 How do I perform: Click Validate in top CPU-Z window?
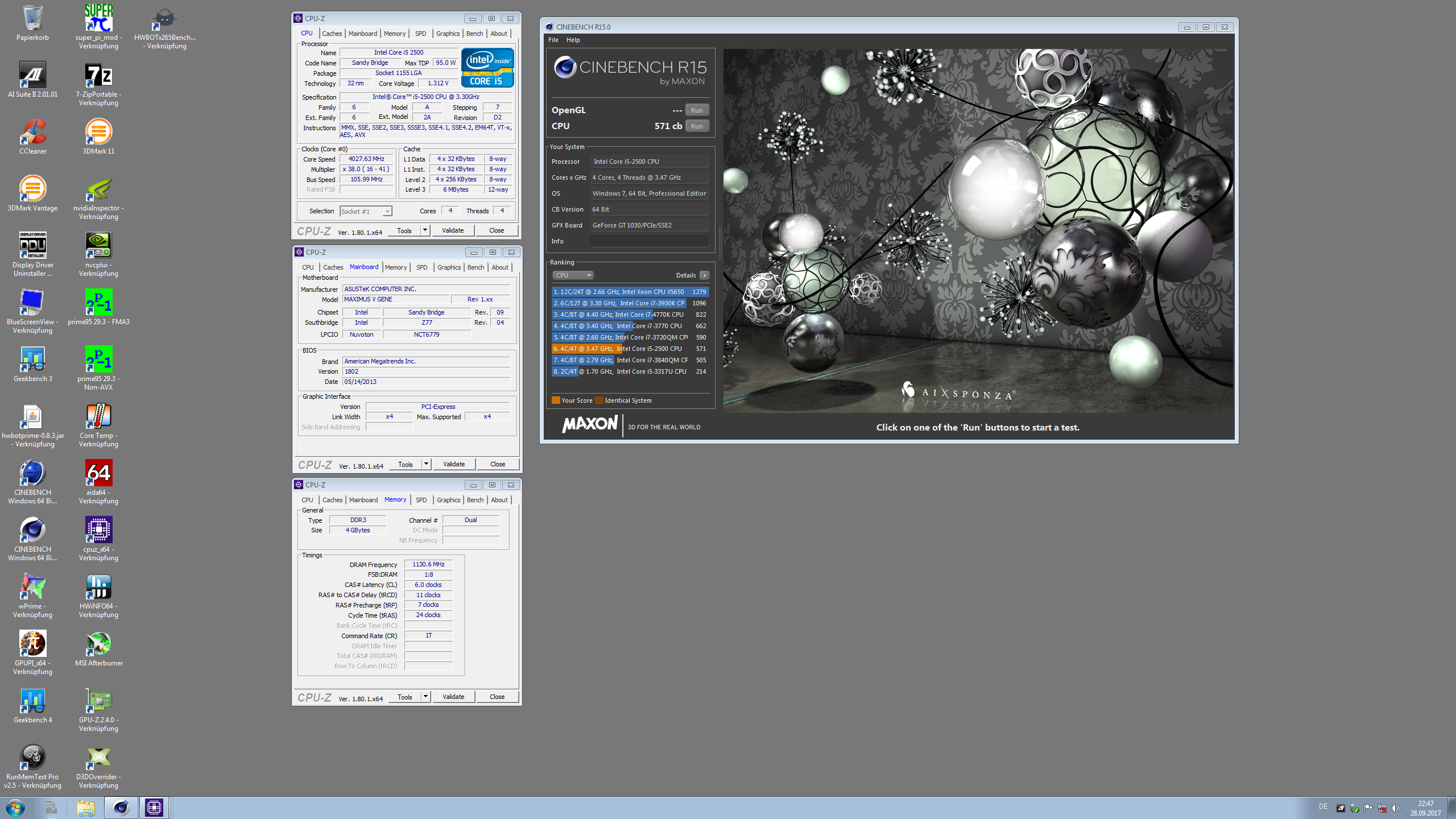[x=453, y=230]
